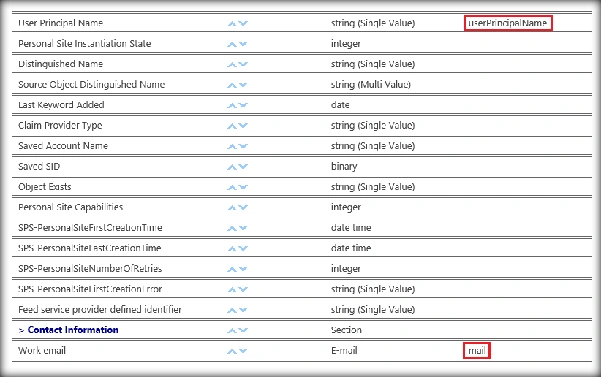602x378 pixels.
Task: Select the User Principal Name property
Action: [60, 23]
